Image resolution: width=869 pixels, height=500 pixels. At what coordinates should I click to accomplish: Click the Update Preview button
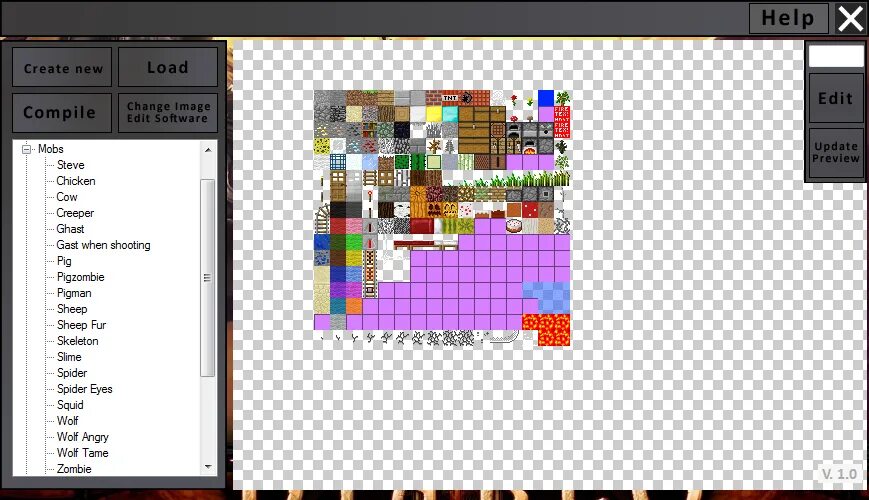click(x=836, y=152)
